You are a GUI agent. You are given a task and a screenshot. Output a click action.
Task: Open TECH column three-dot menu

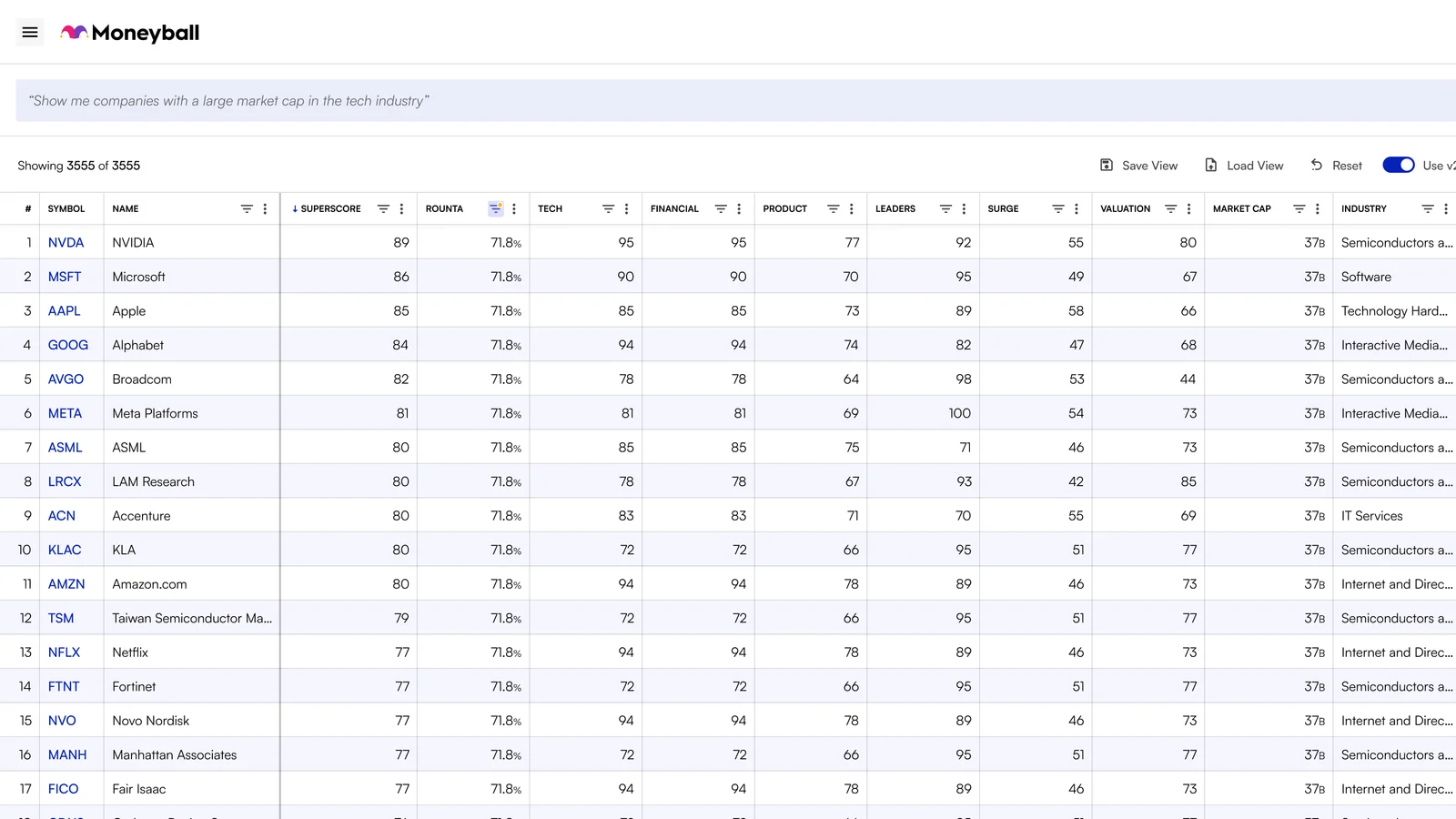[x=626, y=209]
